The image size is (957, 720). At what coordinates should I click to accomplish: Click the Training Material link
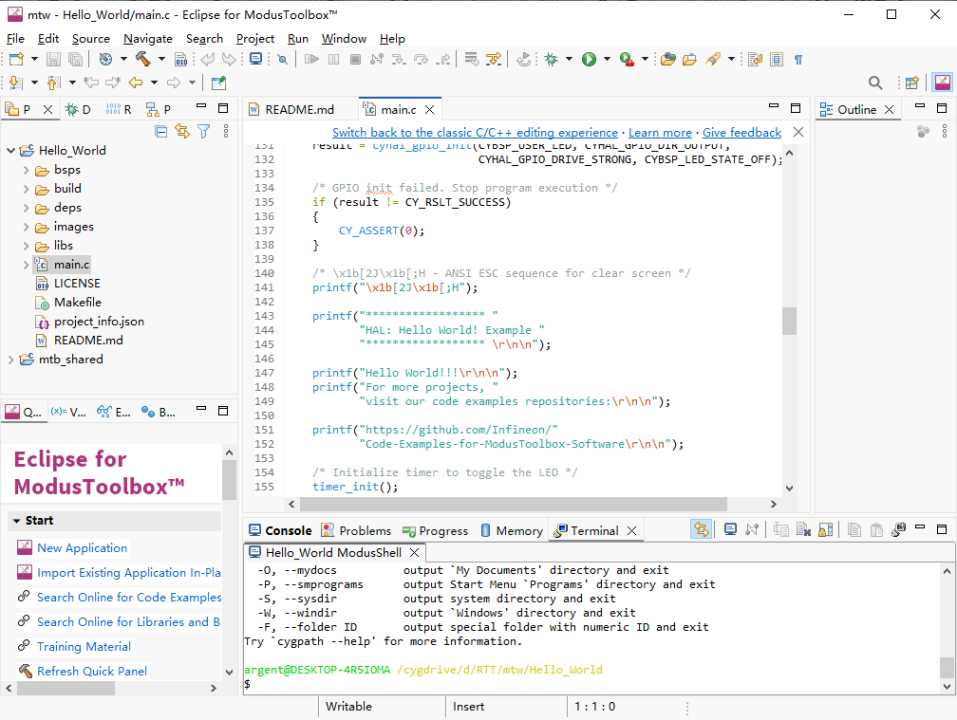(x=84, y=646)
